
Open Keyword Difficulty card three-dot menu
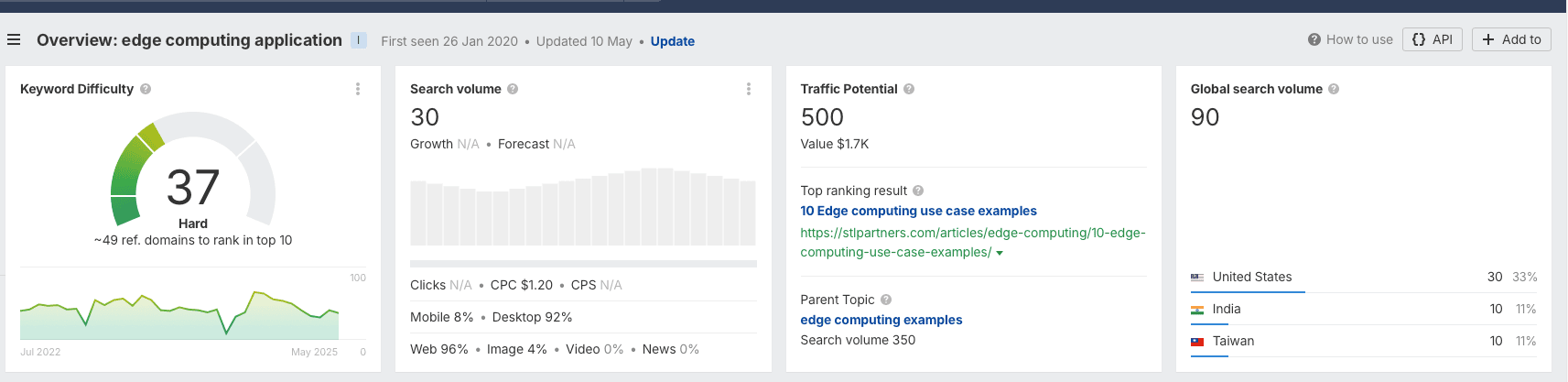[358, 89]
